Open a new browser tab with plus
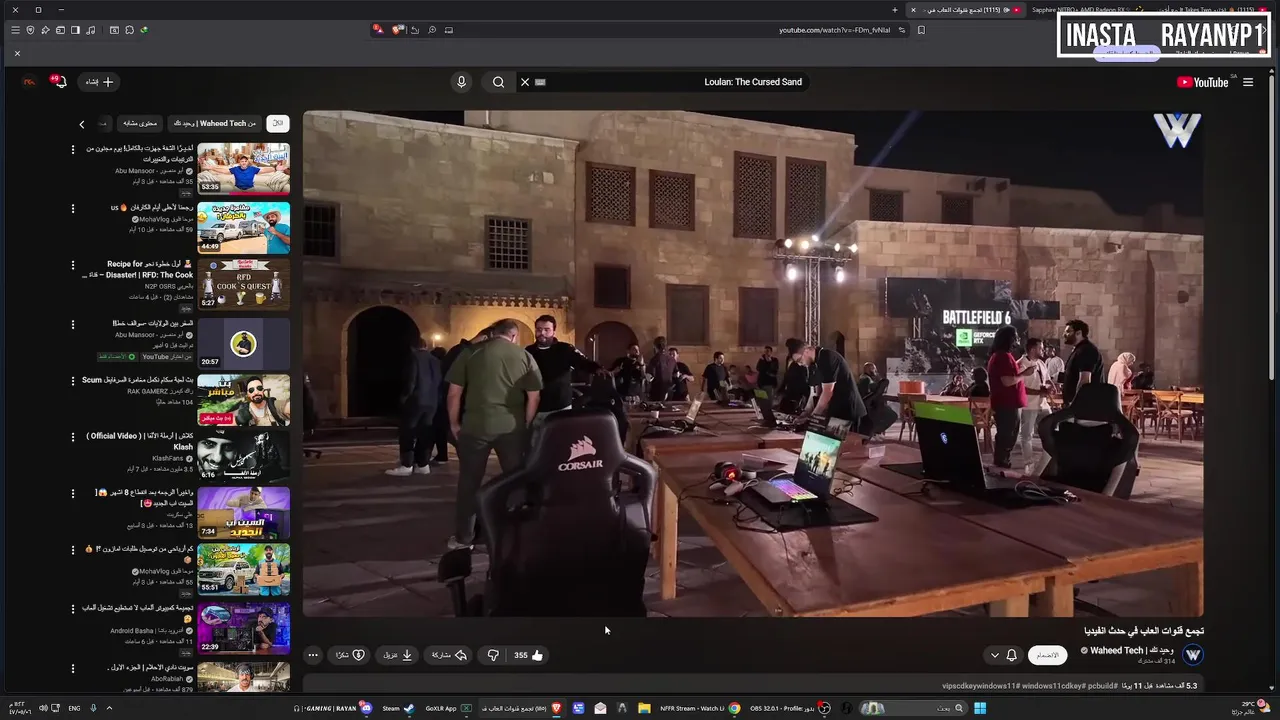1280x720 pixels. [x=895, y=10]
